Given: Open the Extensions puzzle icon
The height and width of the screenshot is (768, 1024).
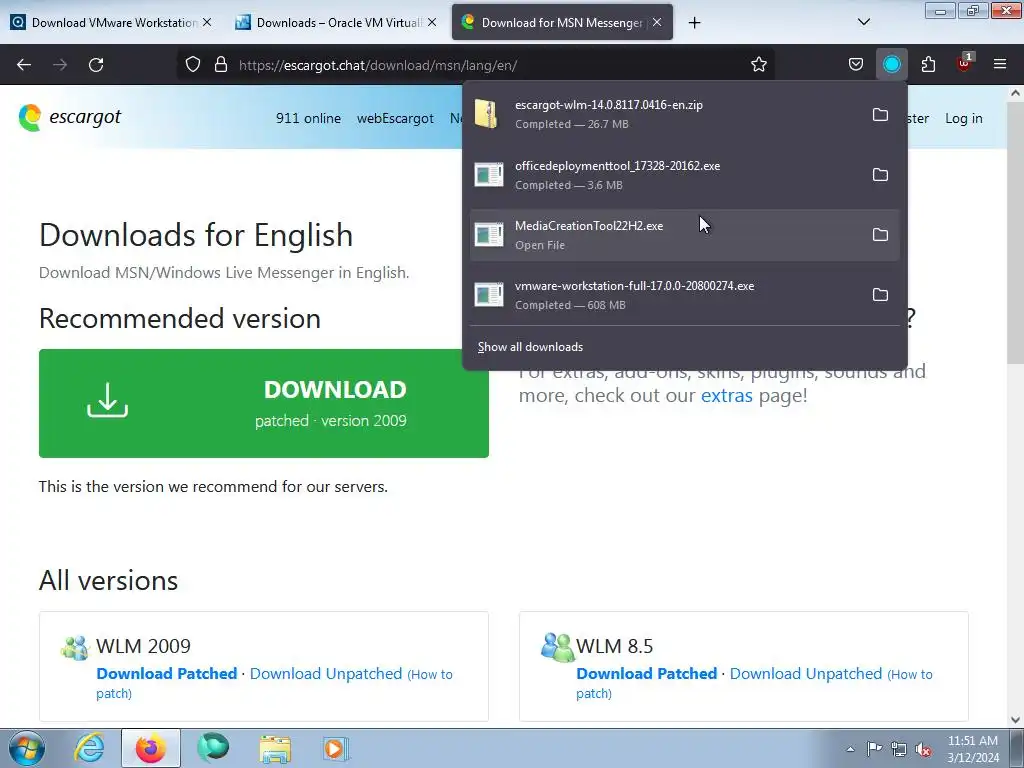Looking at the screenshot, I should pos(928,64).
